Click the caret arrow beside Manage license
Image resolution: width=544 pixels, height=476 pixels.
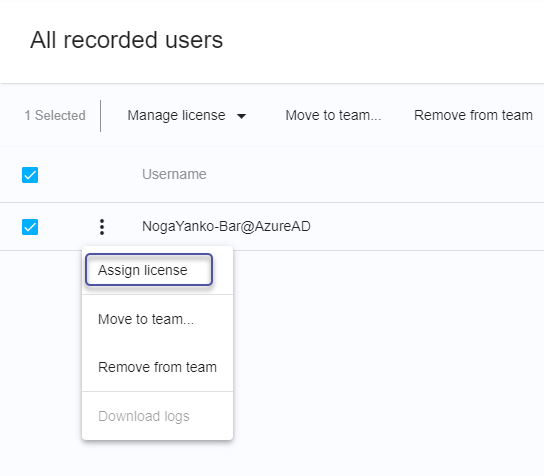coord(241,116)
